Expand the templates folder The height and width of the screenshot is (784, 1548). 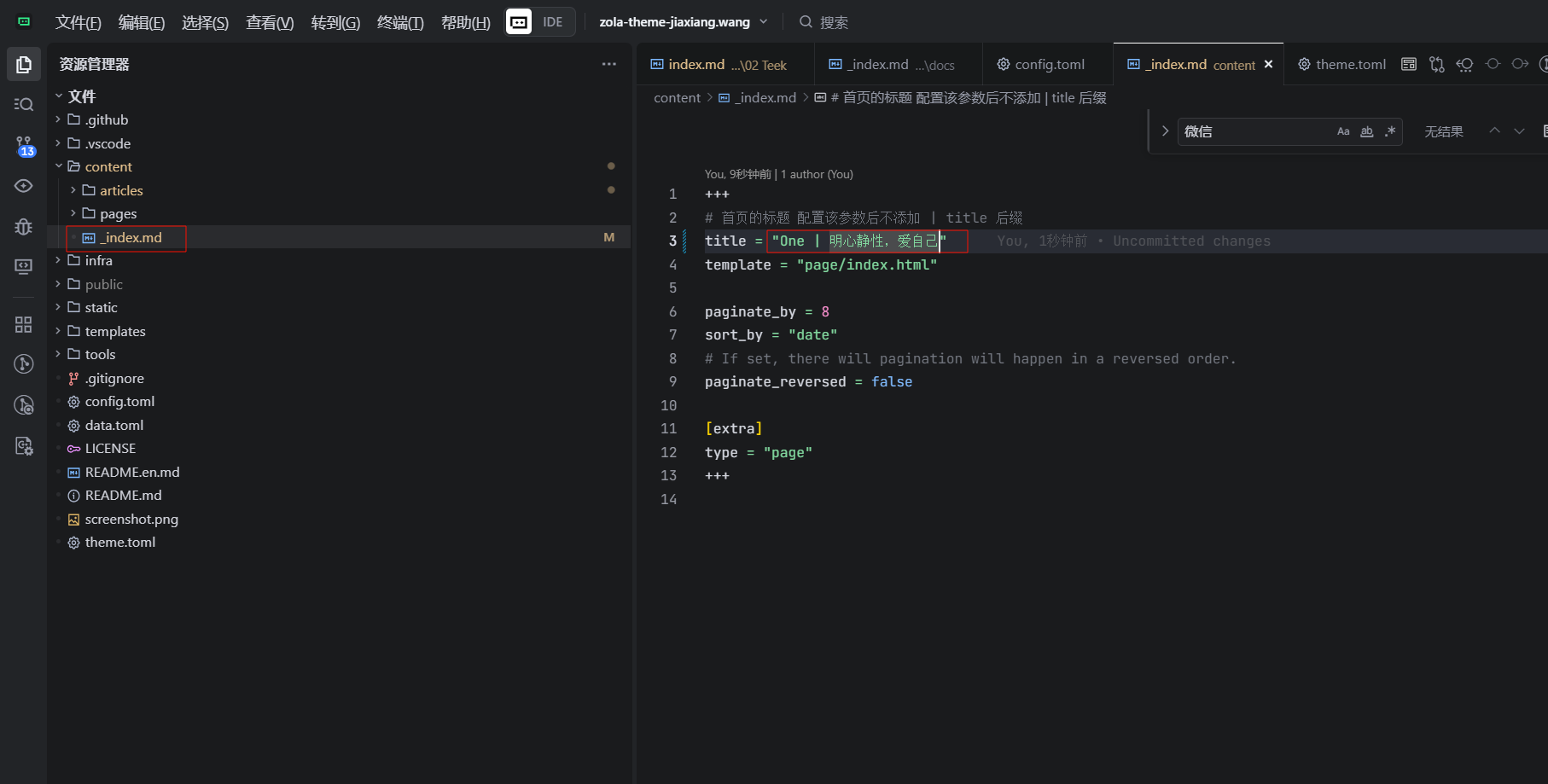(58, 331)
